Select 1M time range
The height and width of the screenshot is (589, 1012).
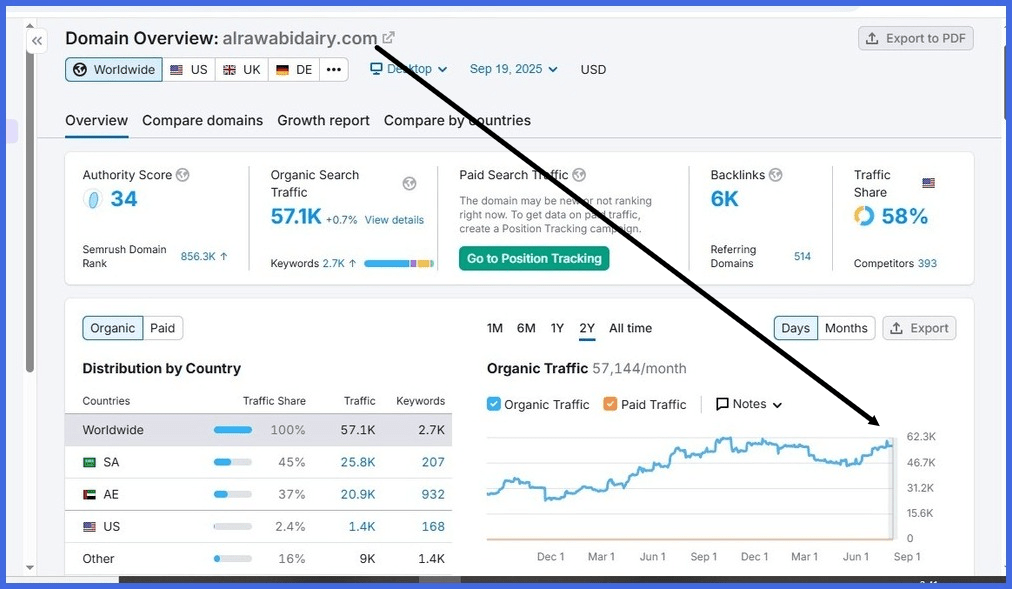coord(494,328)
